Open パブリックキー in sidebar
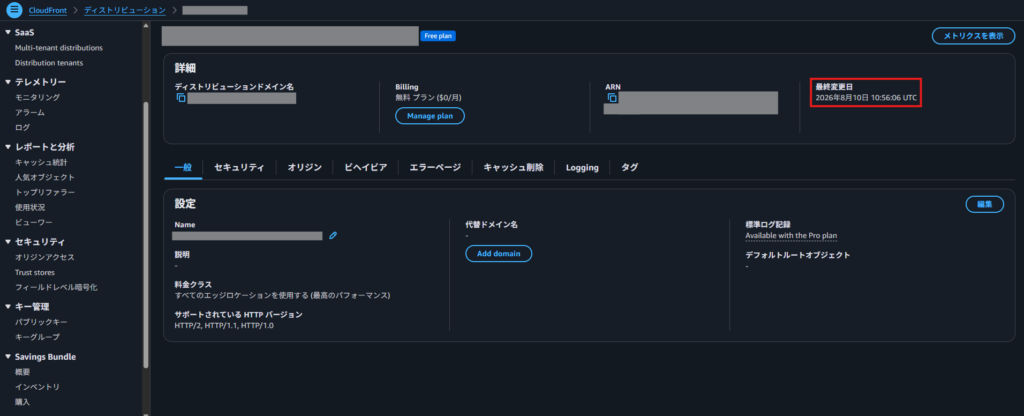 point(41,322)
